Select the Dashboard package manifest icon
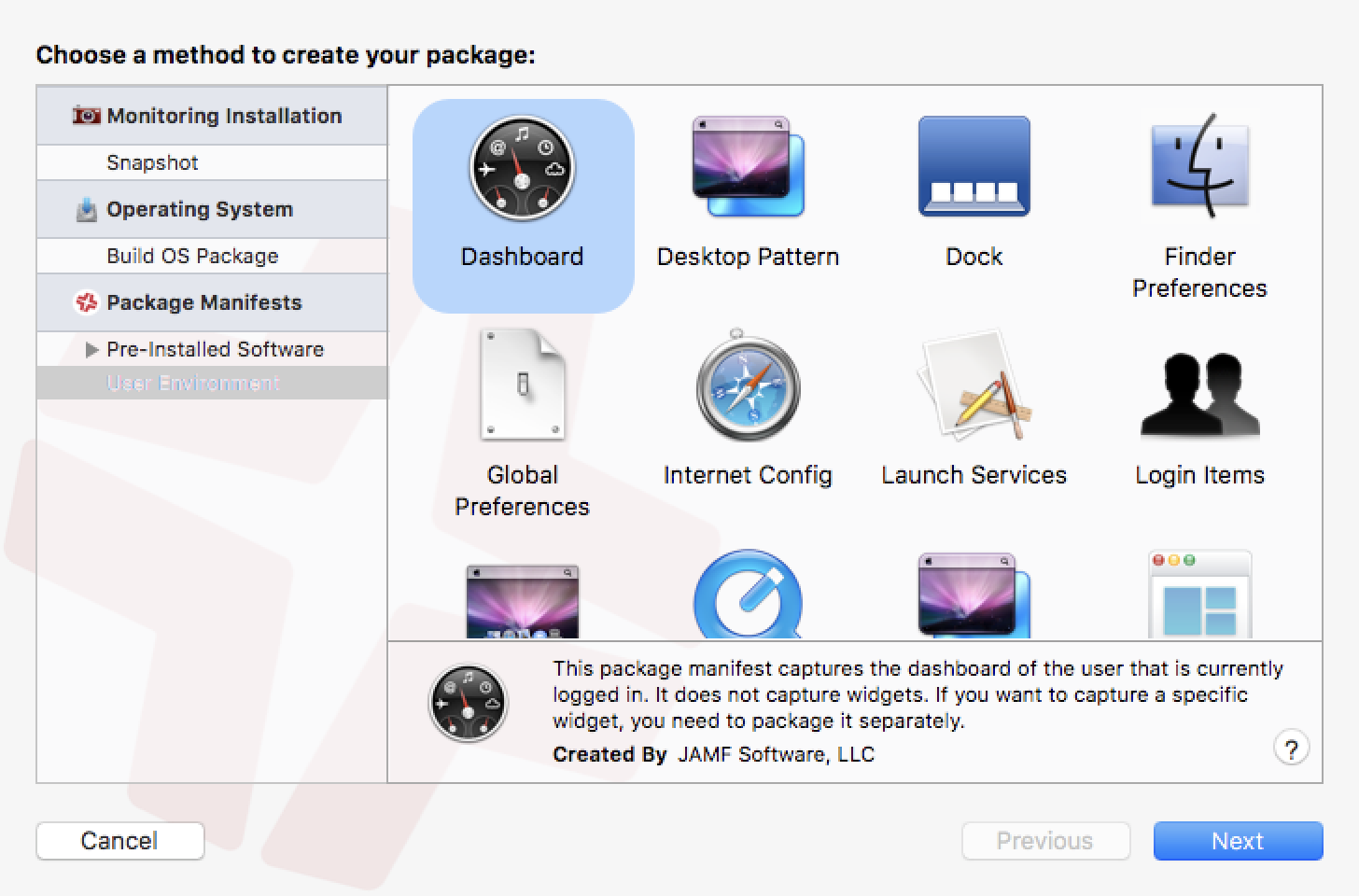The image size is (1359, 896). 522,170
